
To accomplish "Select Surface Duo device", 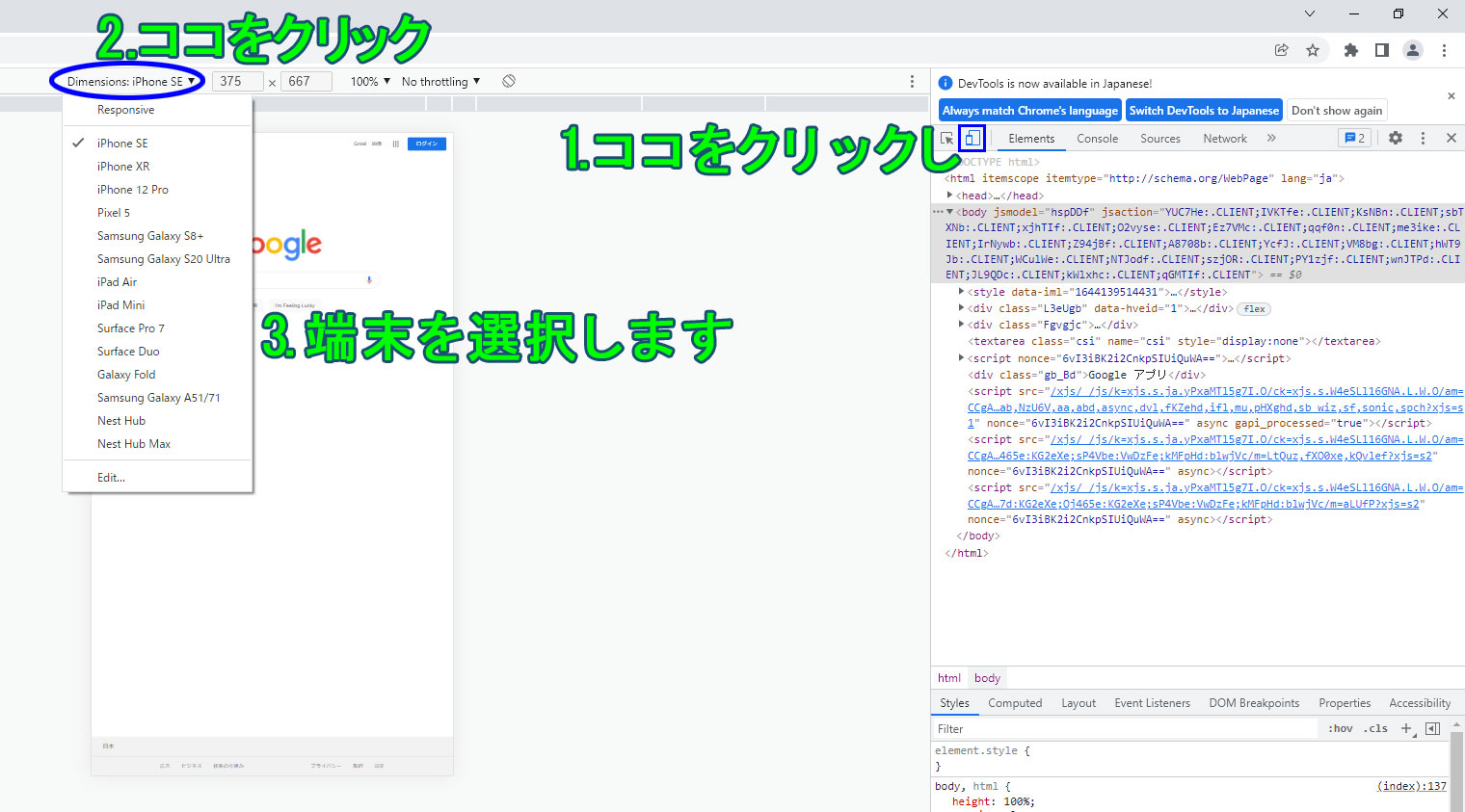I will click(158, 352).
